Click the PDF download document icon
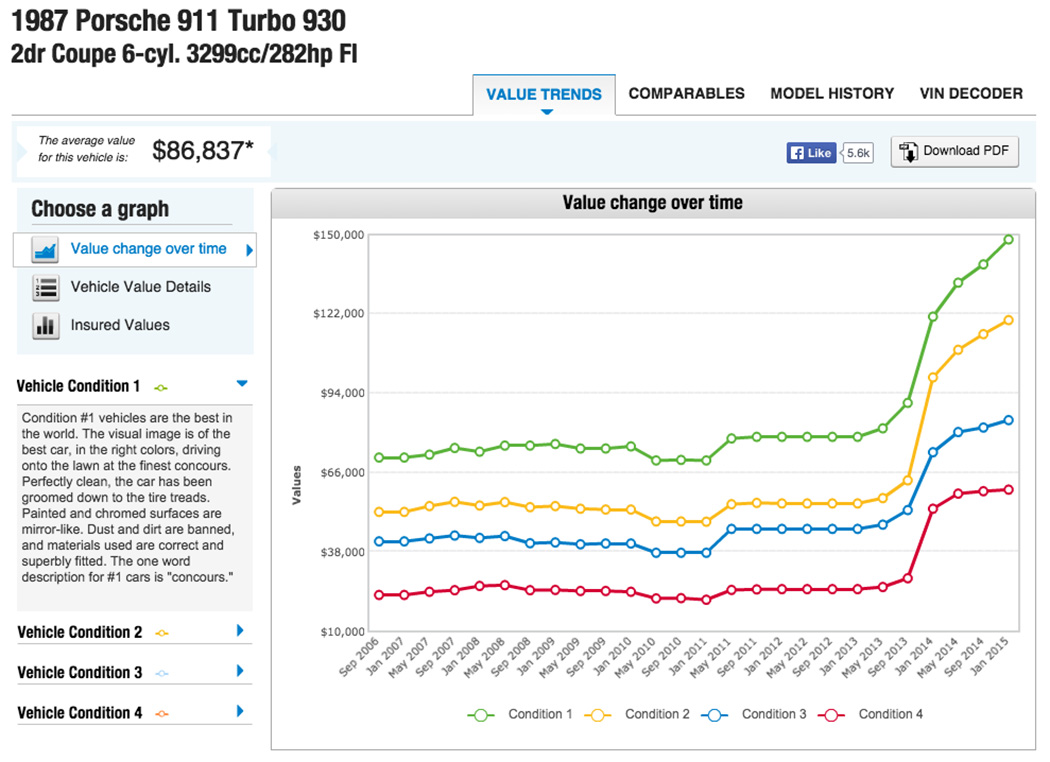This screenshot has width=1050, height=762. click(x=908, y=152)
